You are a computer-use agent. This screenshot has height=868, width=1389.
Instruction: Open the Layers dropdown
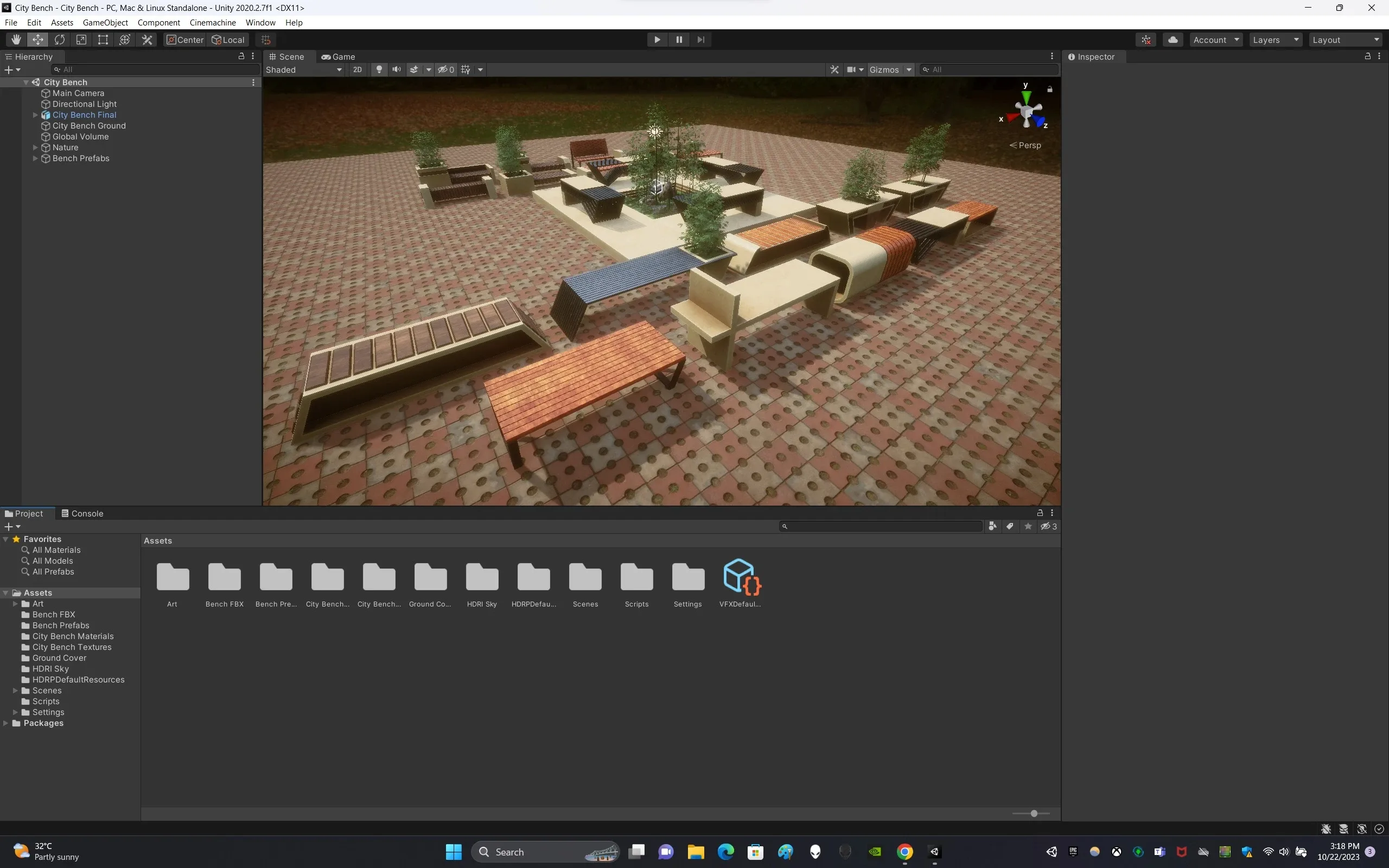tap(1276, 40)
